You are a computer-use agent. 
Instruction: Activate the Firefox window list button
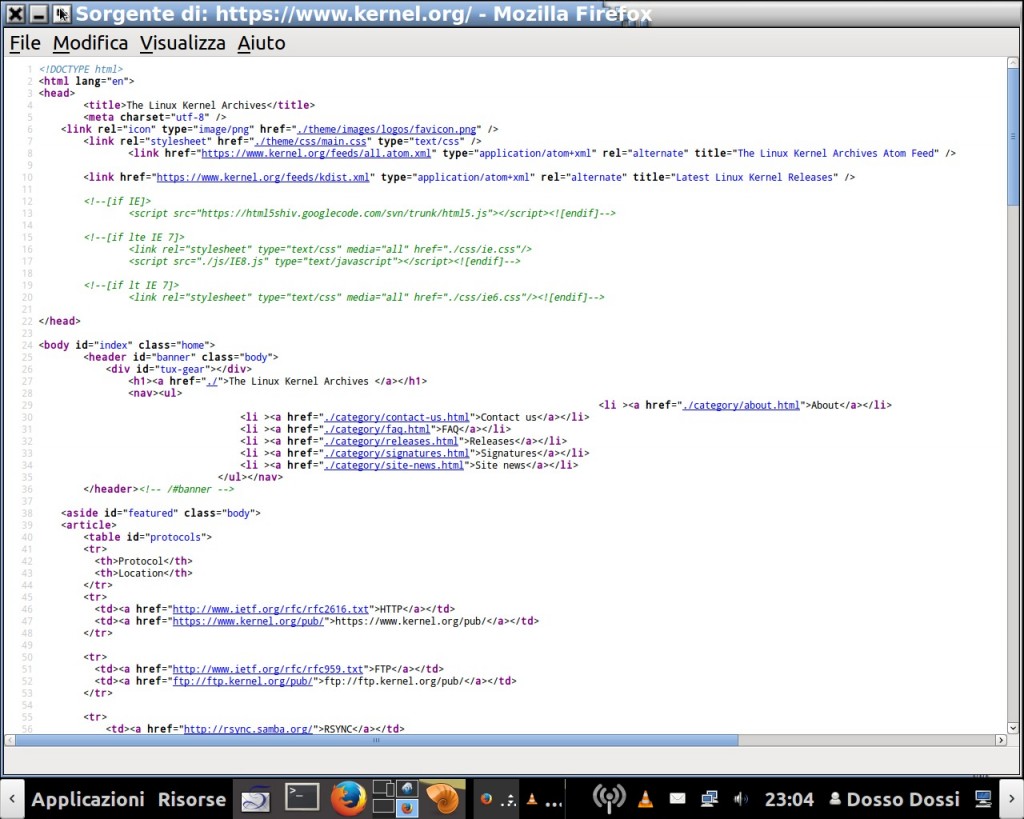point(495,799)
